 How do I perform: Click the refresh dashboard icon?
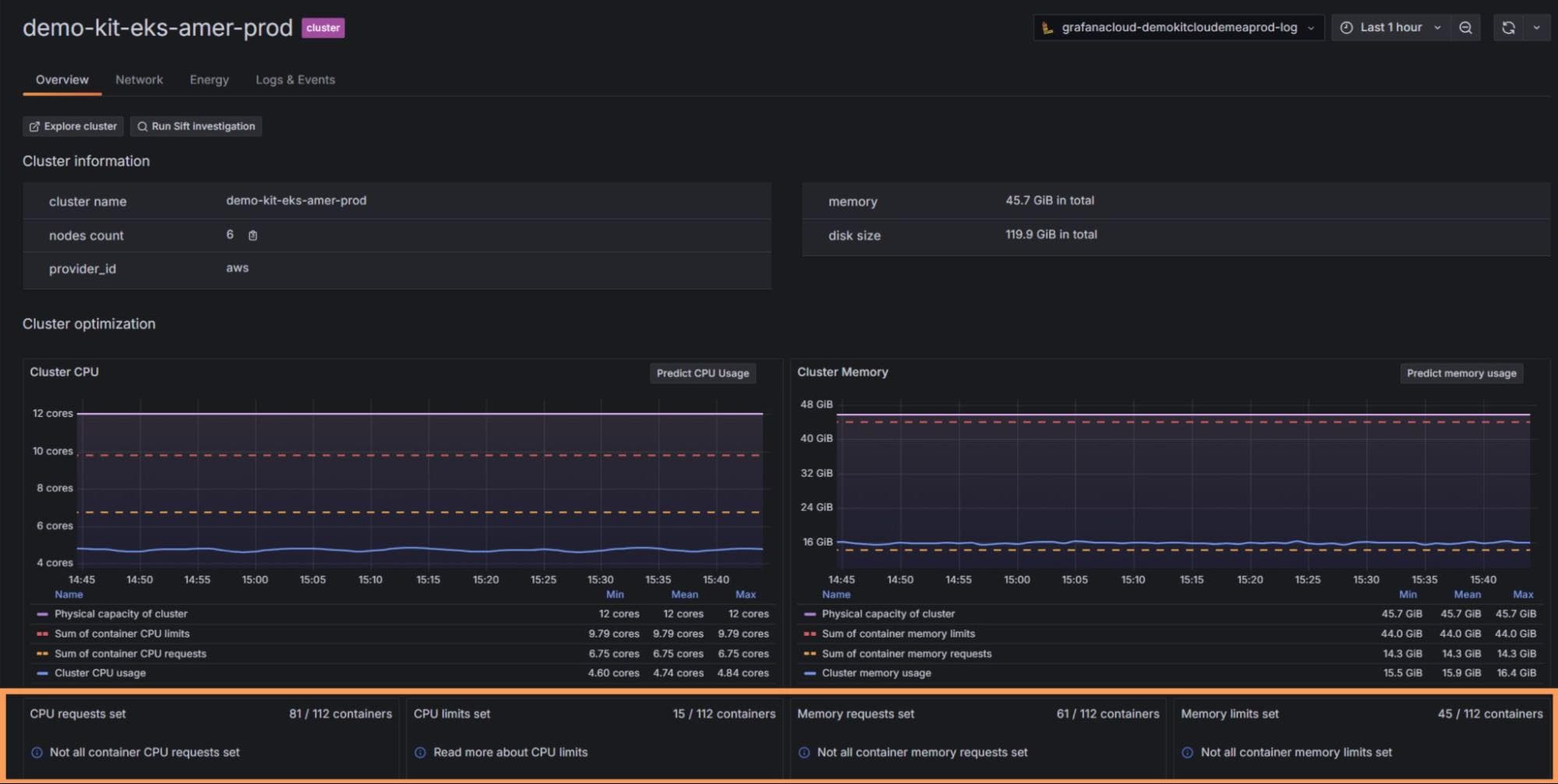pyautogui.click(x=1508, y=27)
